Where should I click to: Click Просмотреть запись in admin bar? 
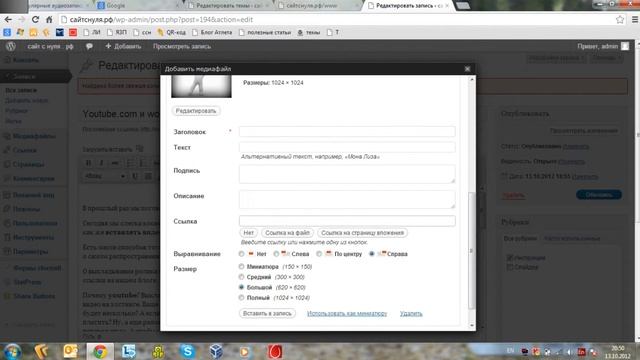click(182, 47)
